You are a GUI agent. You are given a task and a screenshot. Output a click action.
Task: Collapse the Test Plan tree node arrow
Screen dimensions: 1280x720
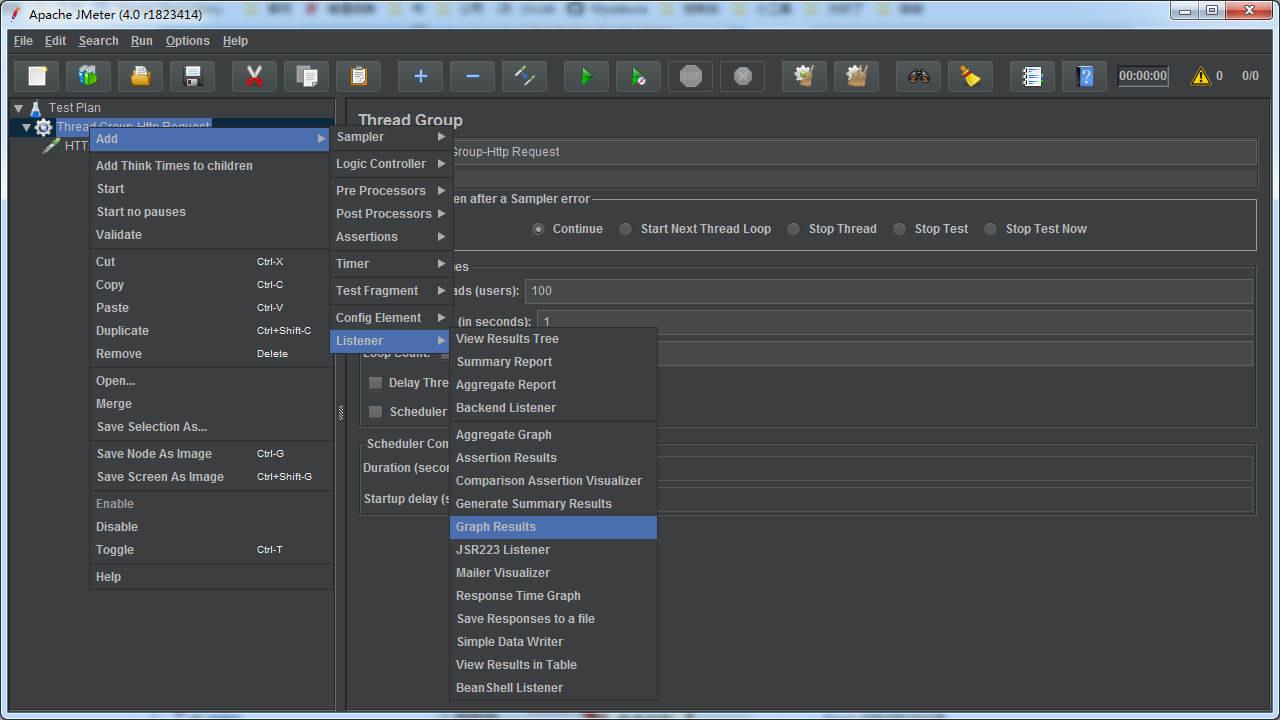tap(18, 108)
